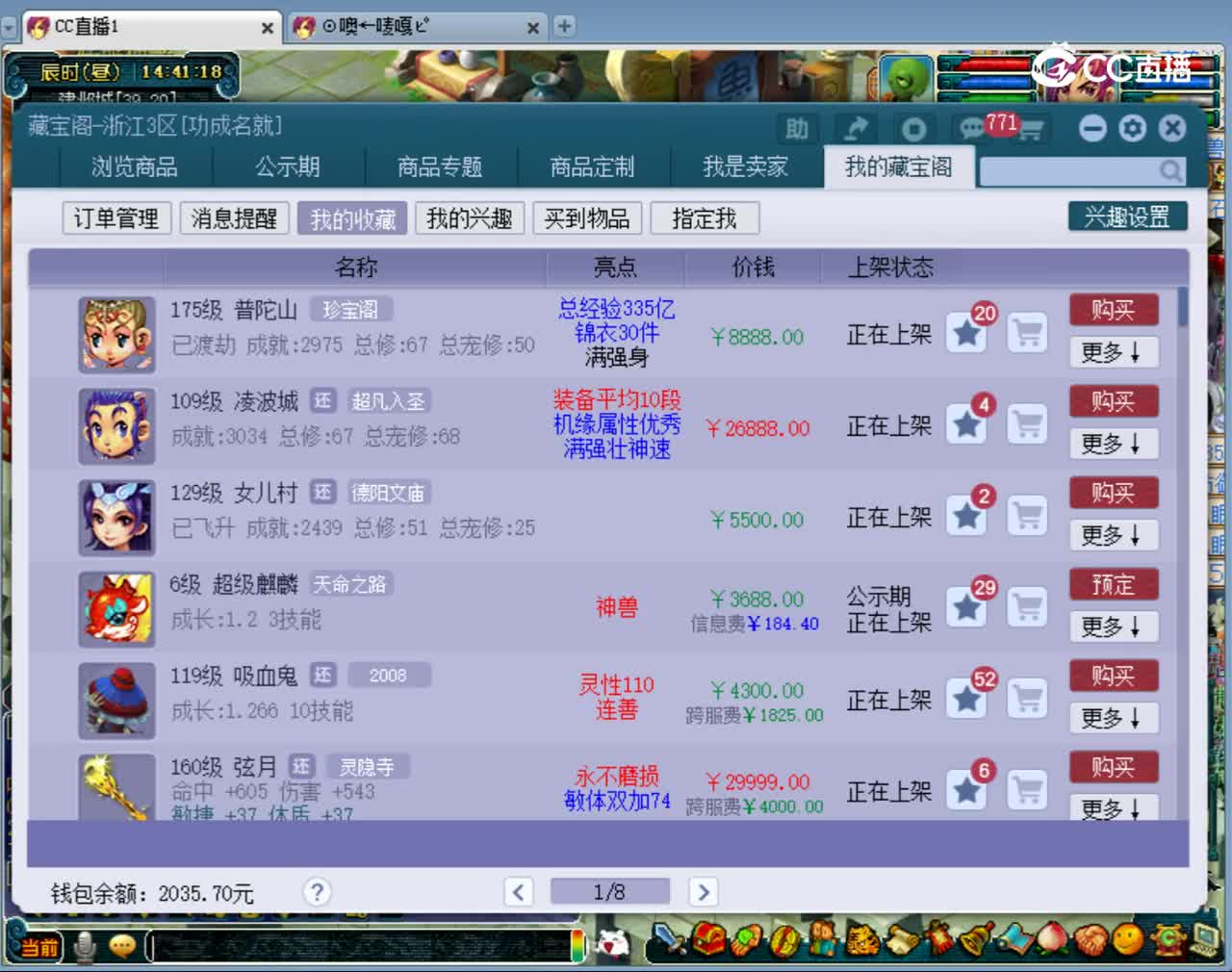Screen dimensions: 1232x972
Task: Click the favorite star for 普陀山 listing
Action: 966,334
